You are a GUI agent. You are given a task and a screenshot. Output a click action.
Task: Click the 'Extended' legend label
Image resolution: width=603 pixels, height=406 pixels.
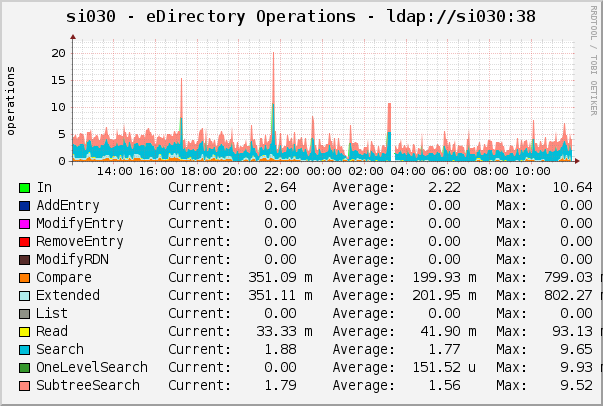click(68, 295)
